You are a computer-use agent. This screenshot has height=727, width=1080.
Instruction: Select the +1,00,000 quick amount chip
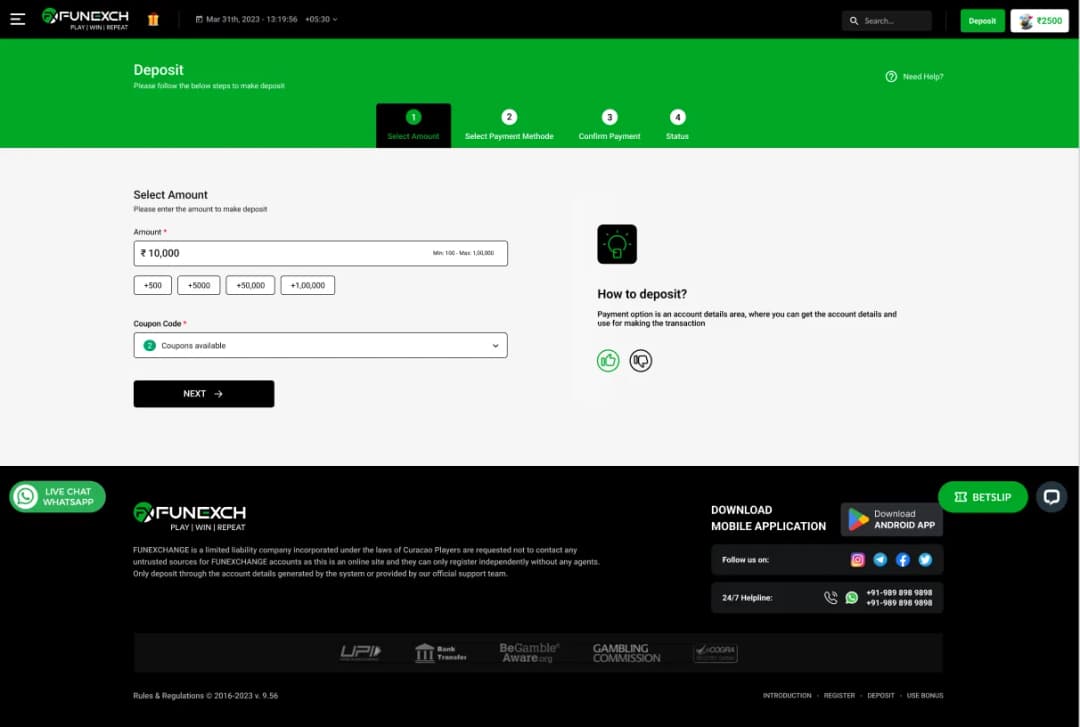[x=307, y=284]
